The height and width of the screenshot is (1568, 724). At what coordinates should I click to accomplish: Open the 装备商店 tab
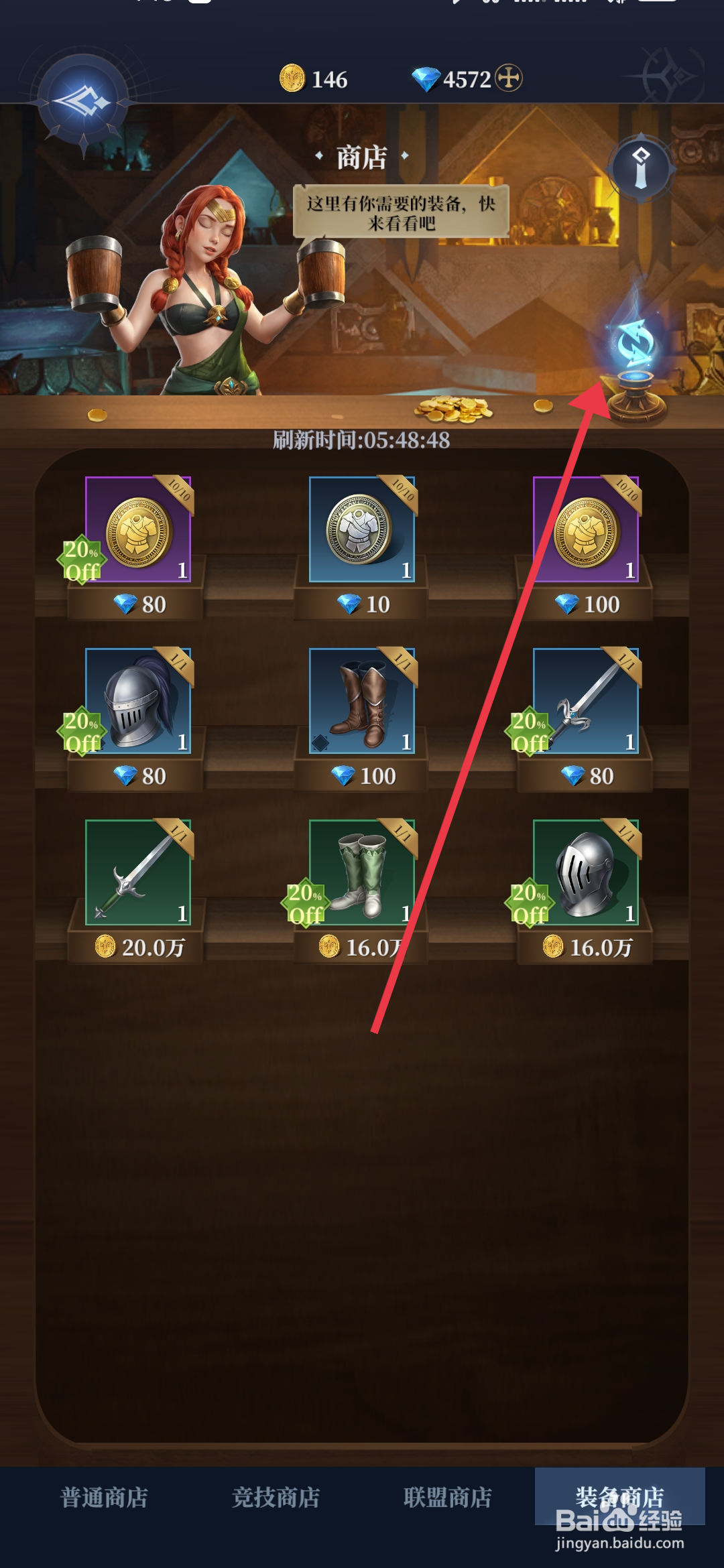pyautogui.click(x=620, y=1497)
